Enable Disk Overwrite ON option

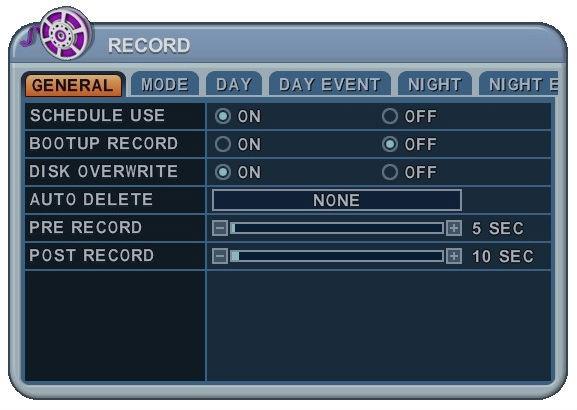click(223, 172)
